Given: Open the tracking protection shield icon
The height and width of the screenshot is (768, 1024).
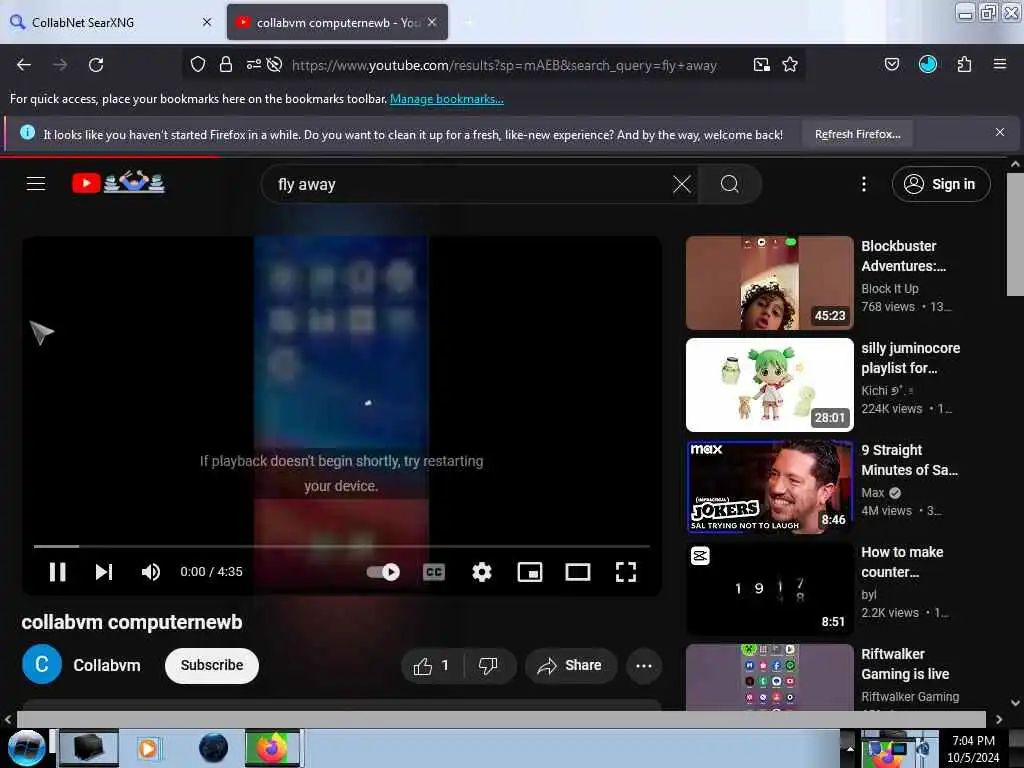Looking at the screenshot, I should pos(198,64).
